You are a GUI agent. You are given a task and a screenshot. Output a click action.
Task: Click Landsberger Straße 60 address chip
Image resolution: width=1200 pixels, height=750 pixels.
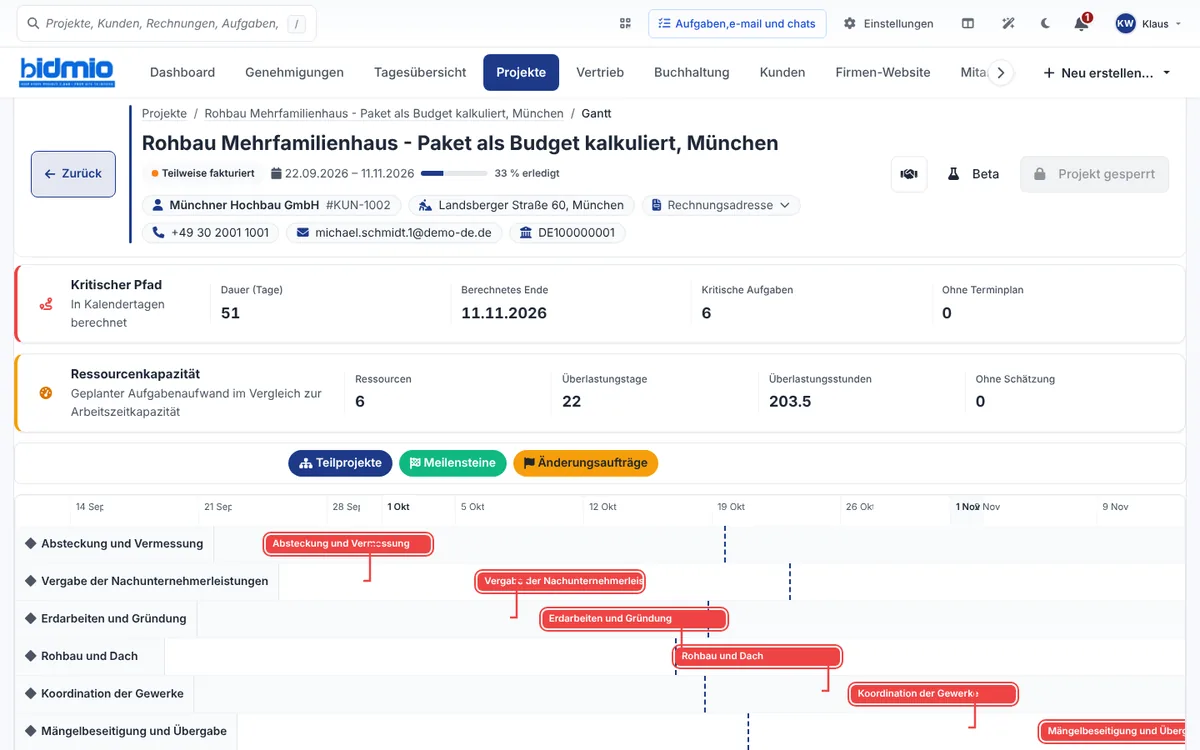[x=521, y=205]
